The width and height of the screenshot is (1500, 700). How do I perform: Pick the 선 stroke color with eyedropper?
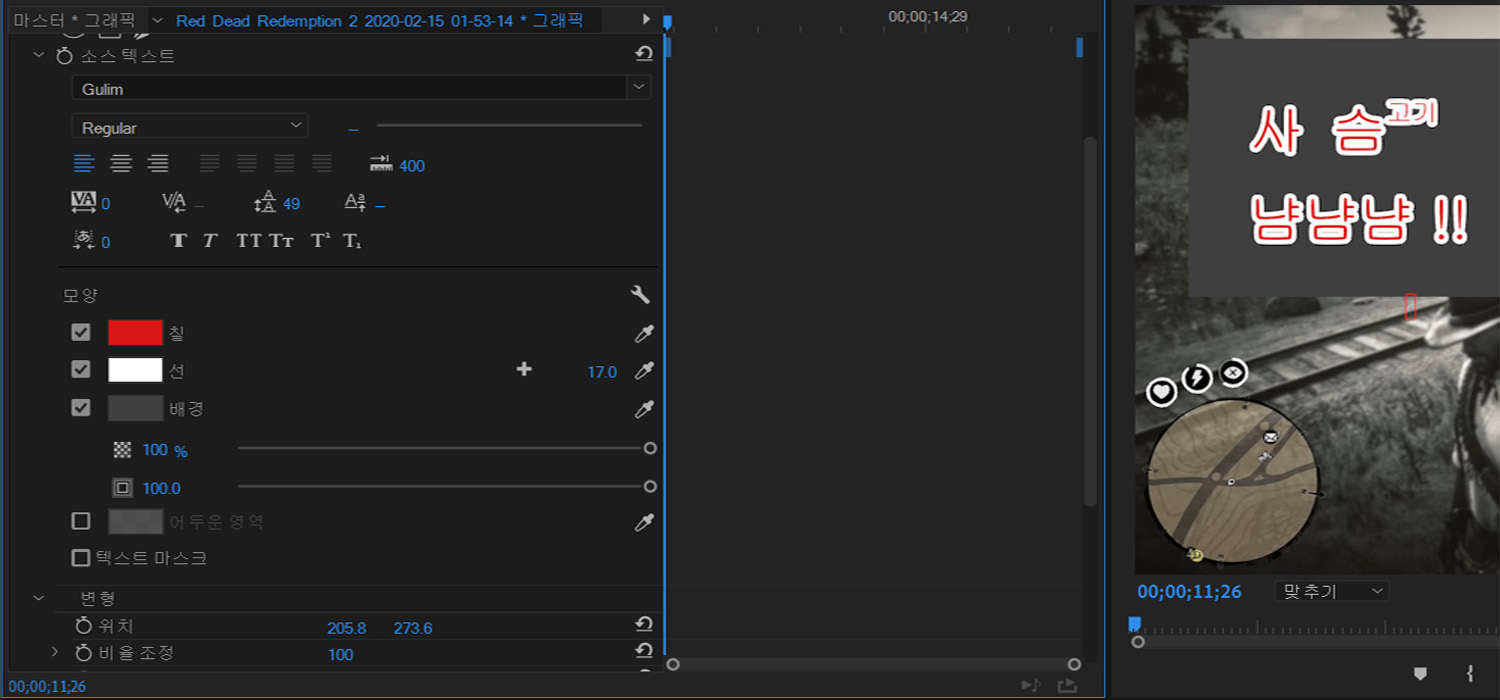tap(644, 371)
